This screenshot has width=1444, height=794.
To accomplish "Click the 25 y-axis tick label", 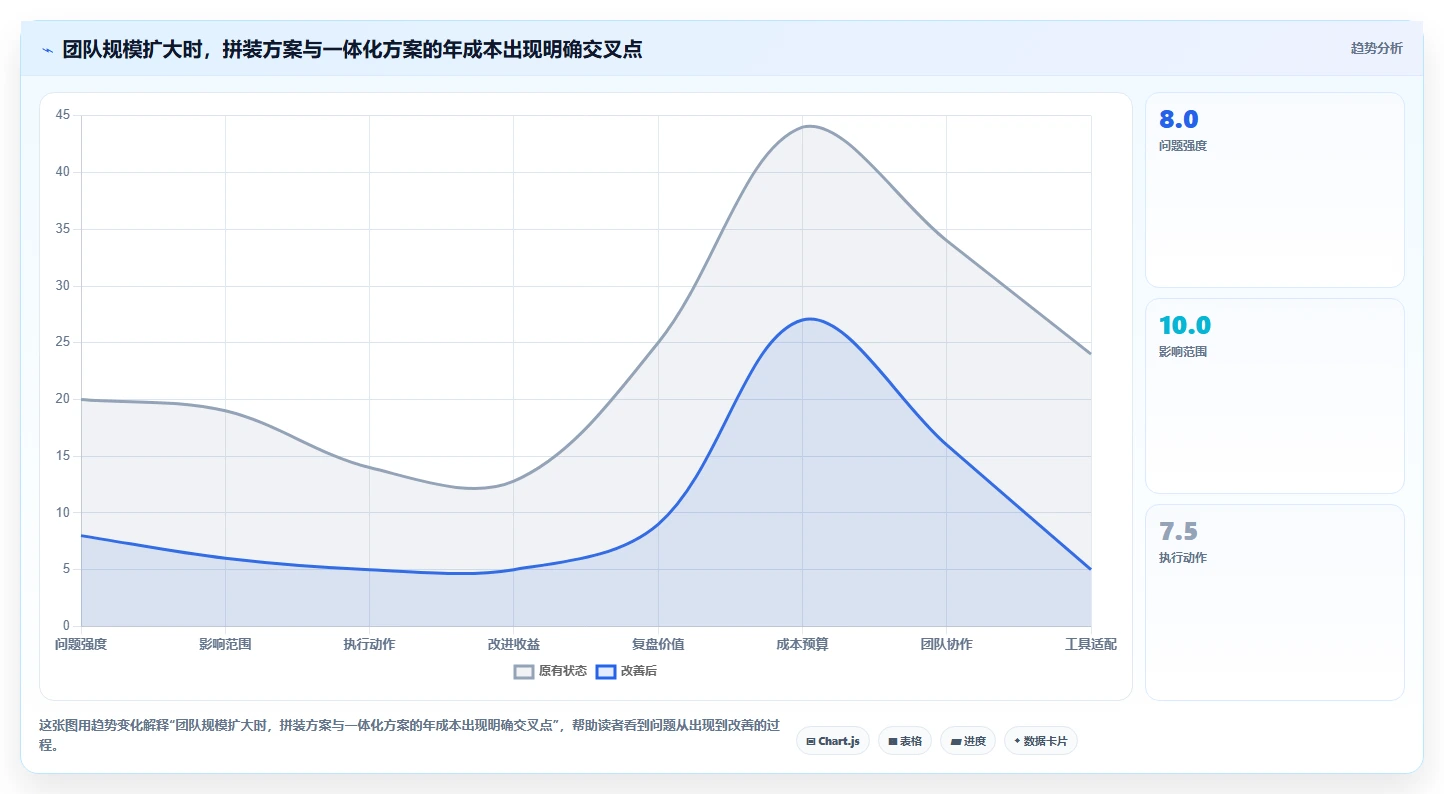I will click(x=63, y=342).
